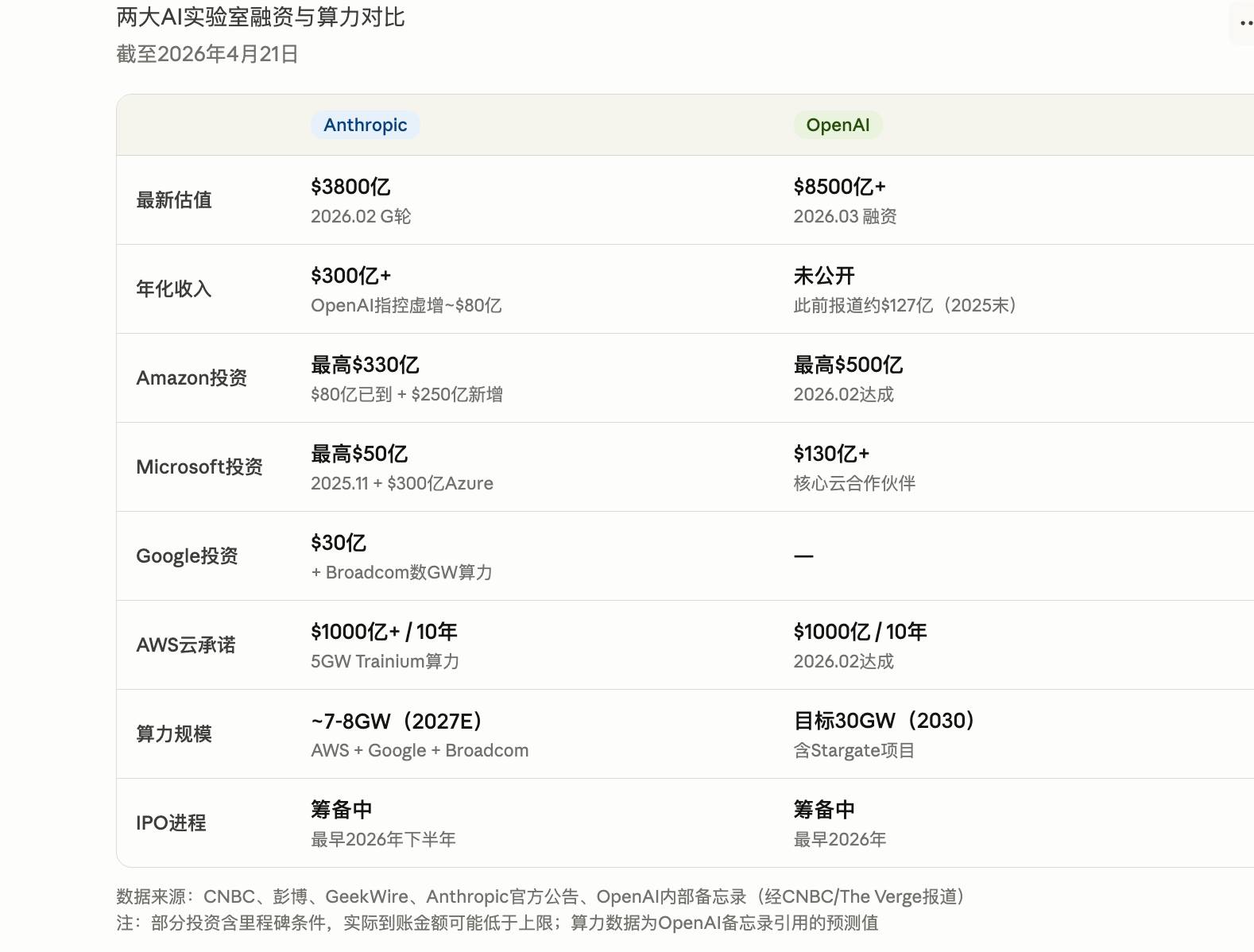Image resolution: width=1254 pixels, height=952 pixels.
Task: Select the row label 算力规模
Action: coord(174,734)
